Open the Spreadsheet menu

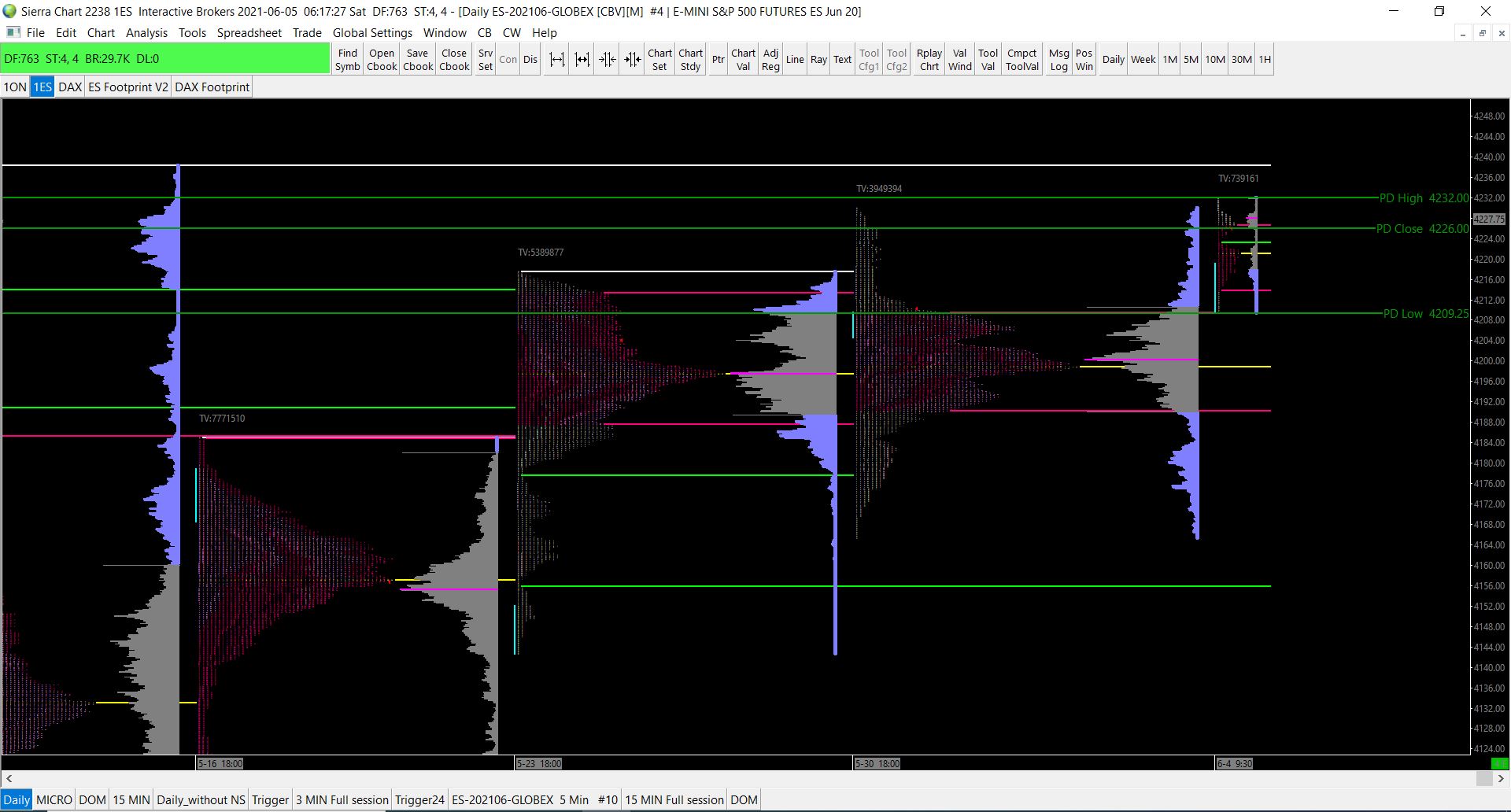[x=249, y=33]
